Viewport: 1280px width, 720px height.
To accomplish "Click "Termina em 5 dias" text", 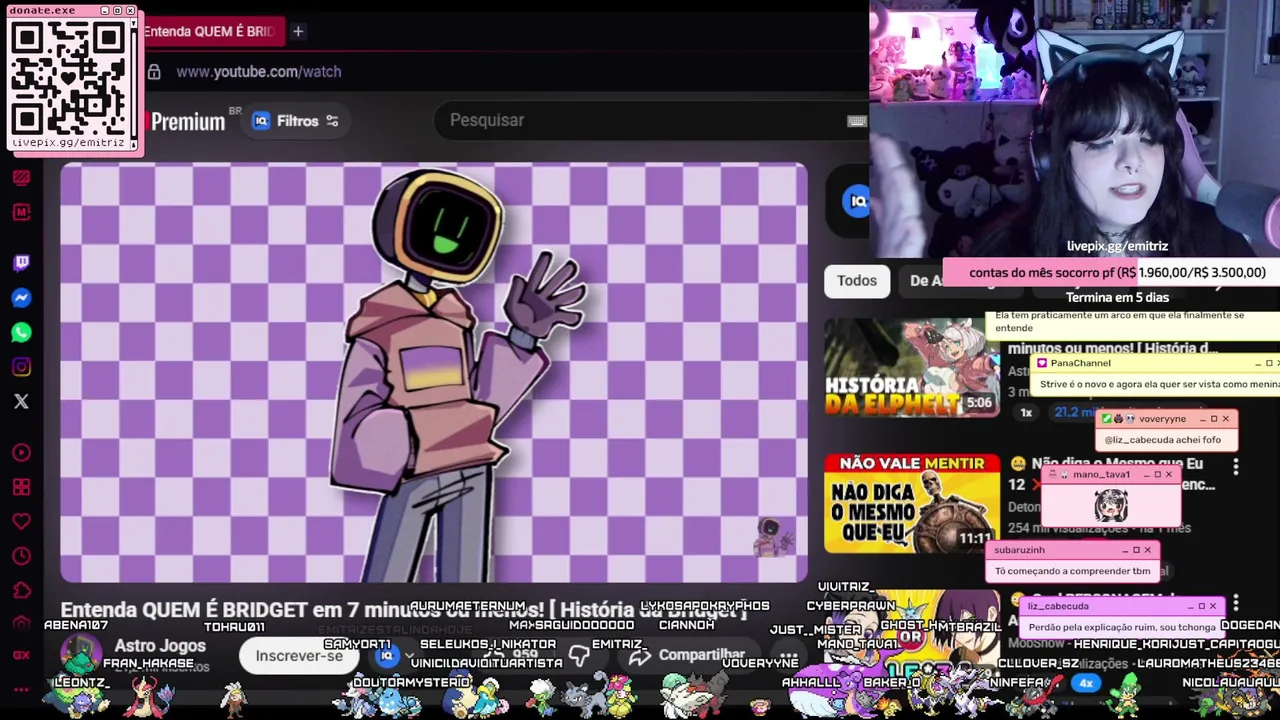I will 1117,297.
